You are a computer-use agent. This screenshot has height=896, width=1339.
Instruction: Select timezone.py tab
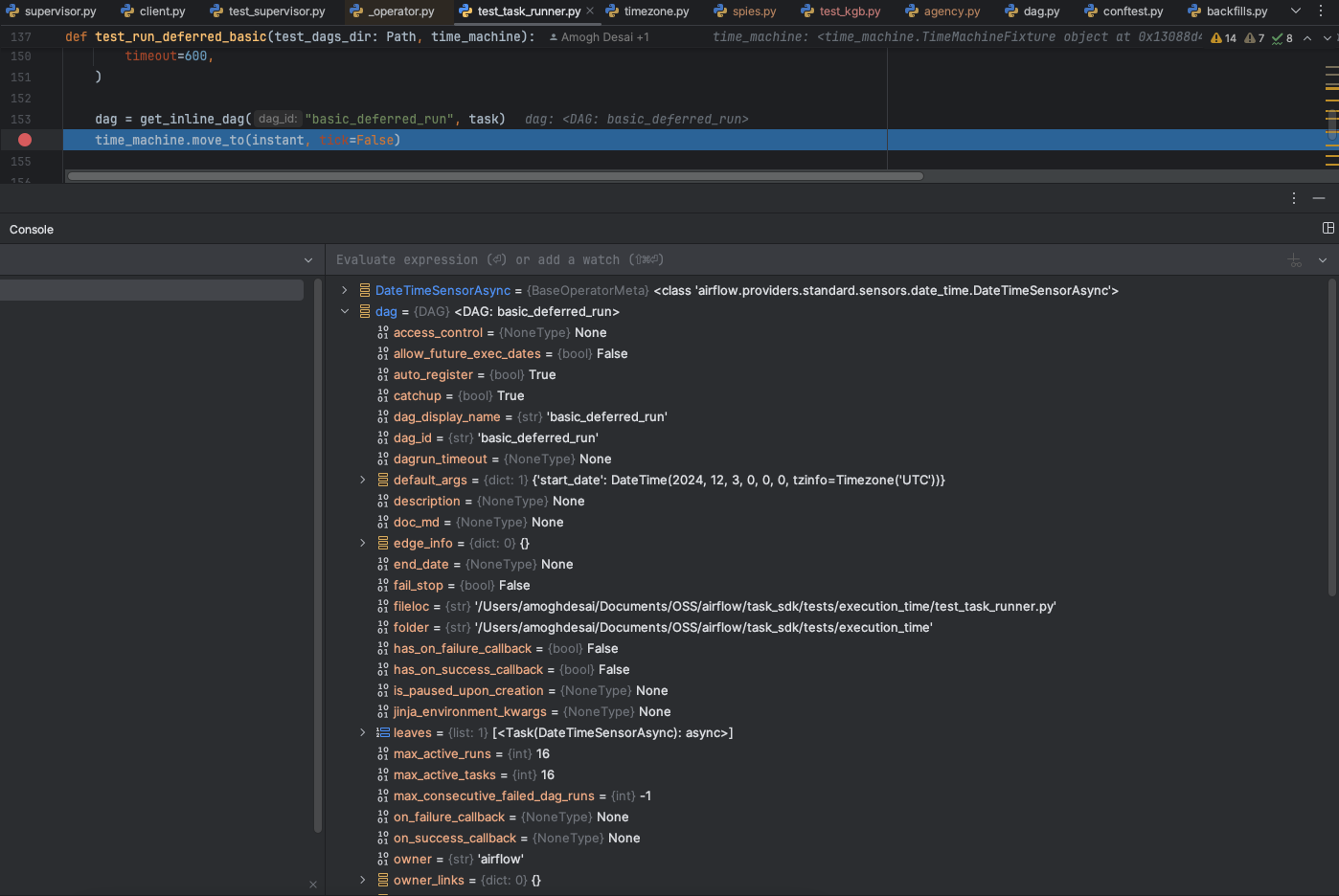point(647,11)
